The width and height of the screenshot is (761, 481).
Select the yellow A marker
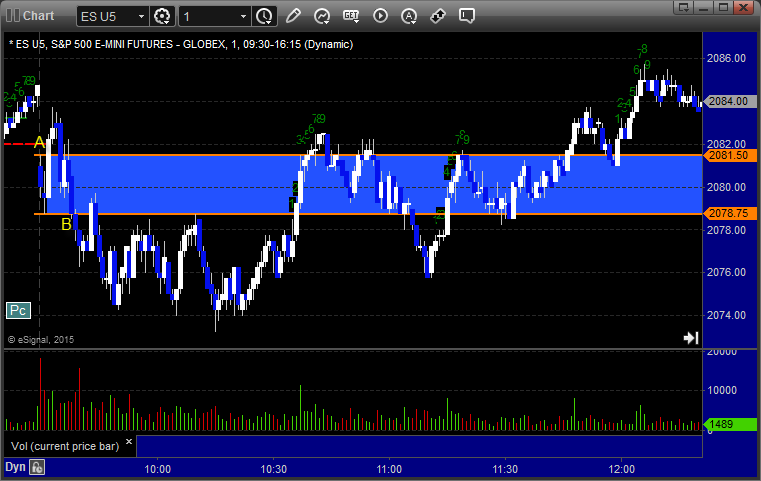pyautogui.click(x=39, y=142)
